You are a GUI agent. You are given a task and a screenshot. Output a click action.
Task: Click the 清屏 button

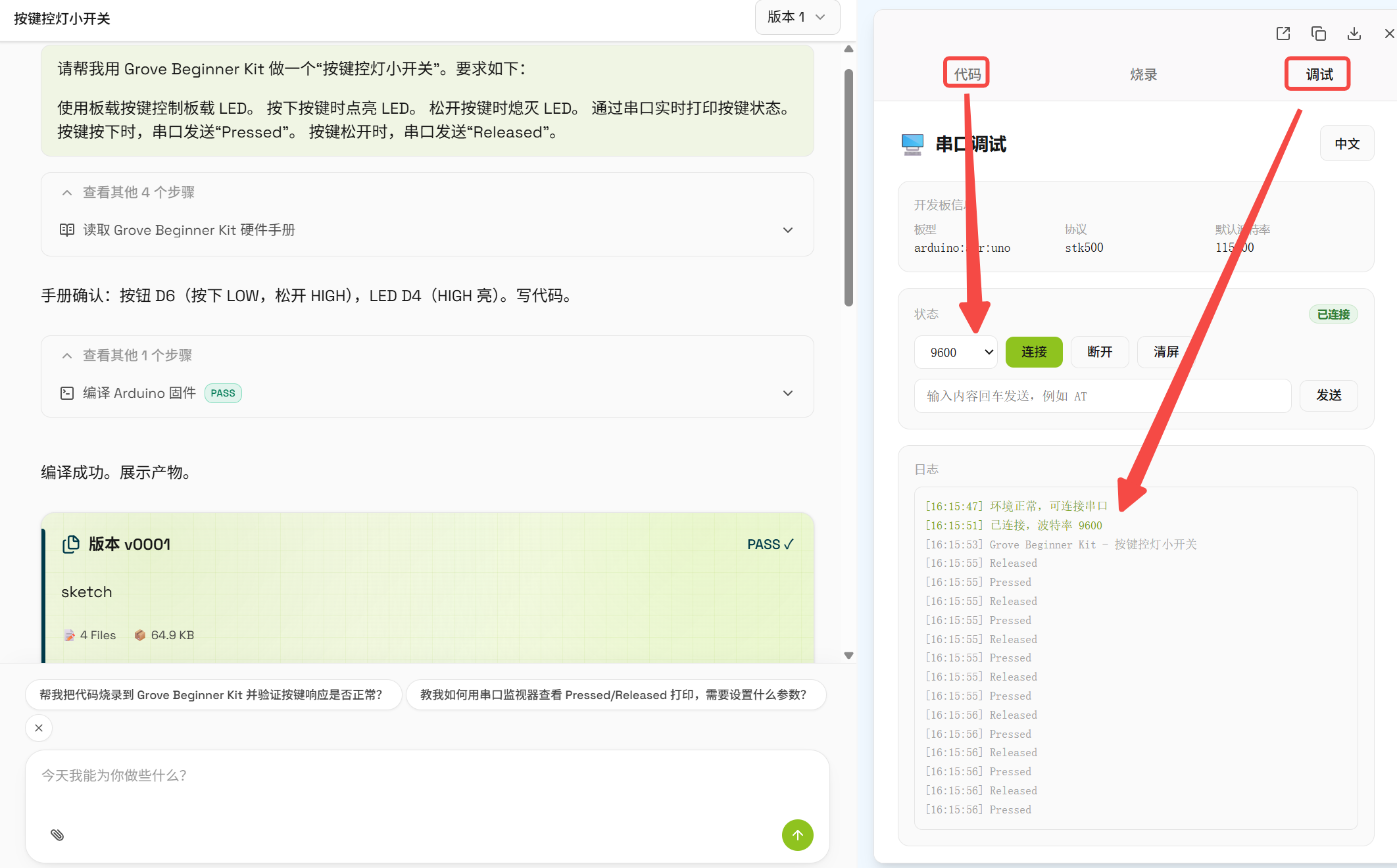click(1165, 352)
